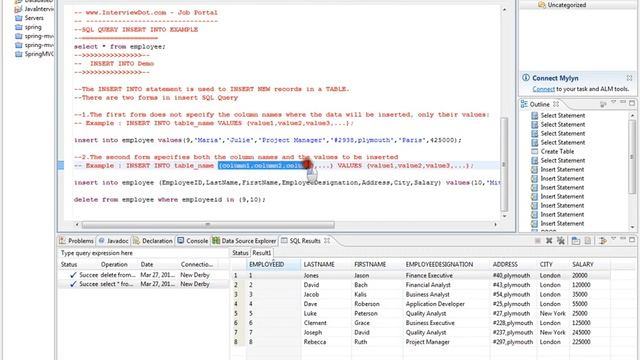Click the filters icon in SQL Results toolbar
This screenshot has width=640, height=360.
[x=602, y=241]
